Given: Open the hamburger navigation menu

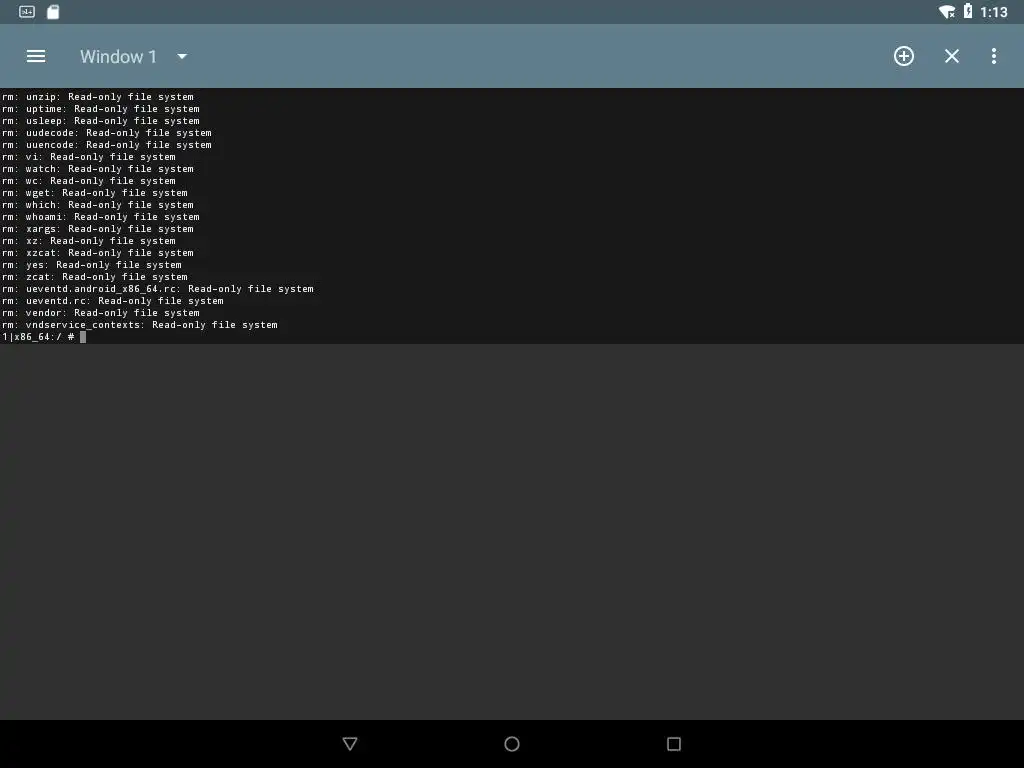Looking at the screenshot, I should tap(36, 56).
